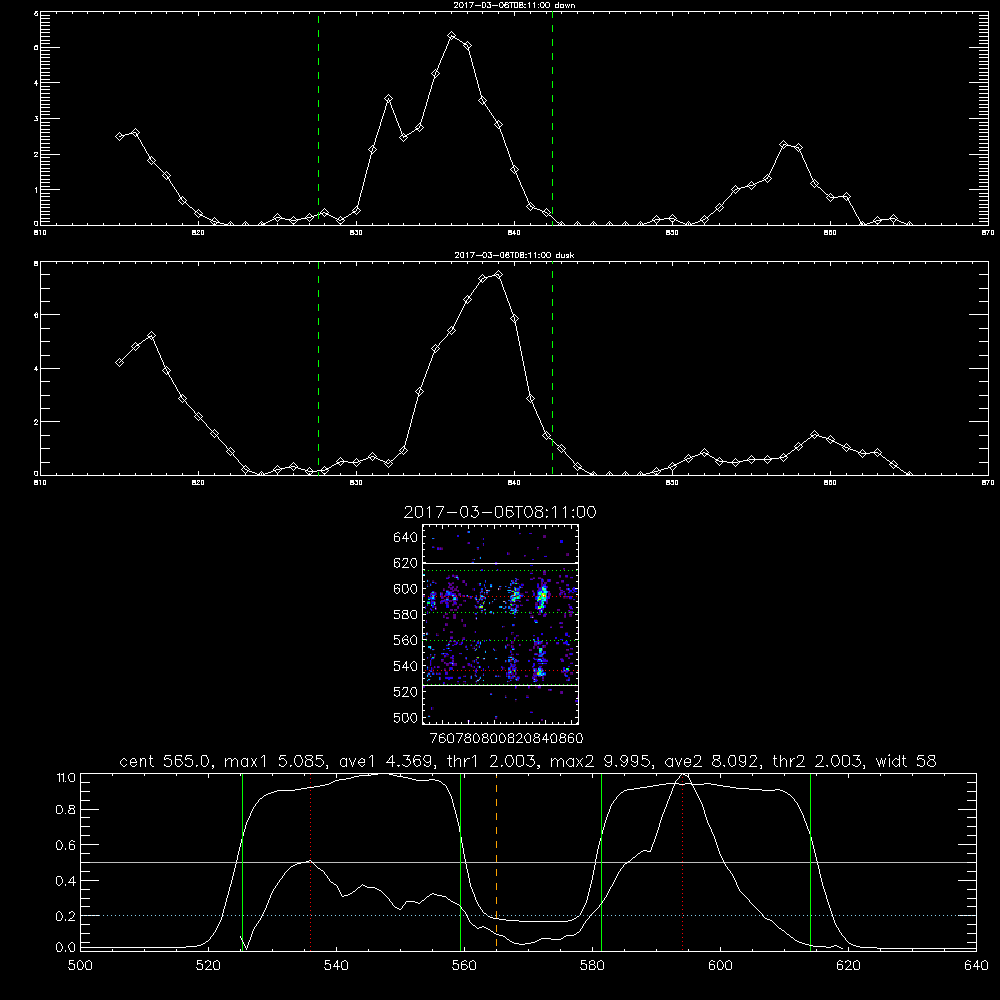Screen dimensions: 1000x1000
Task: Click the first diamond data point in dusk plot
Action: 119,362
